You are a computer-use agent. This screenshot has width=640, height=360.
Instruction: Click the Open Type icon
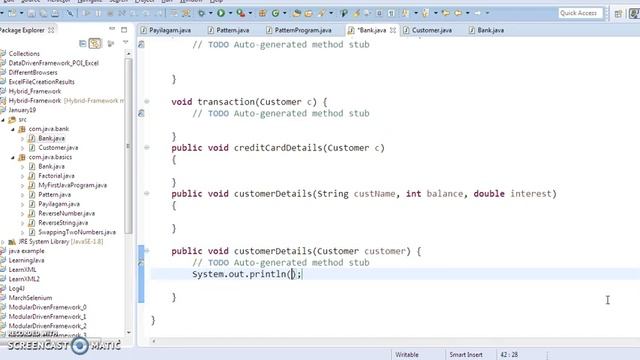[297, 13]
